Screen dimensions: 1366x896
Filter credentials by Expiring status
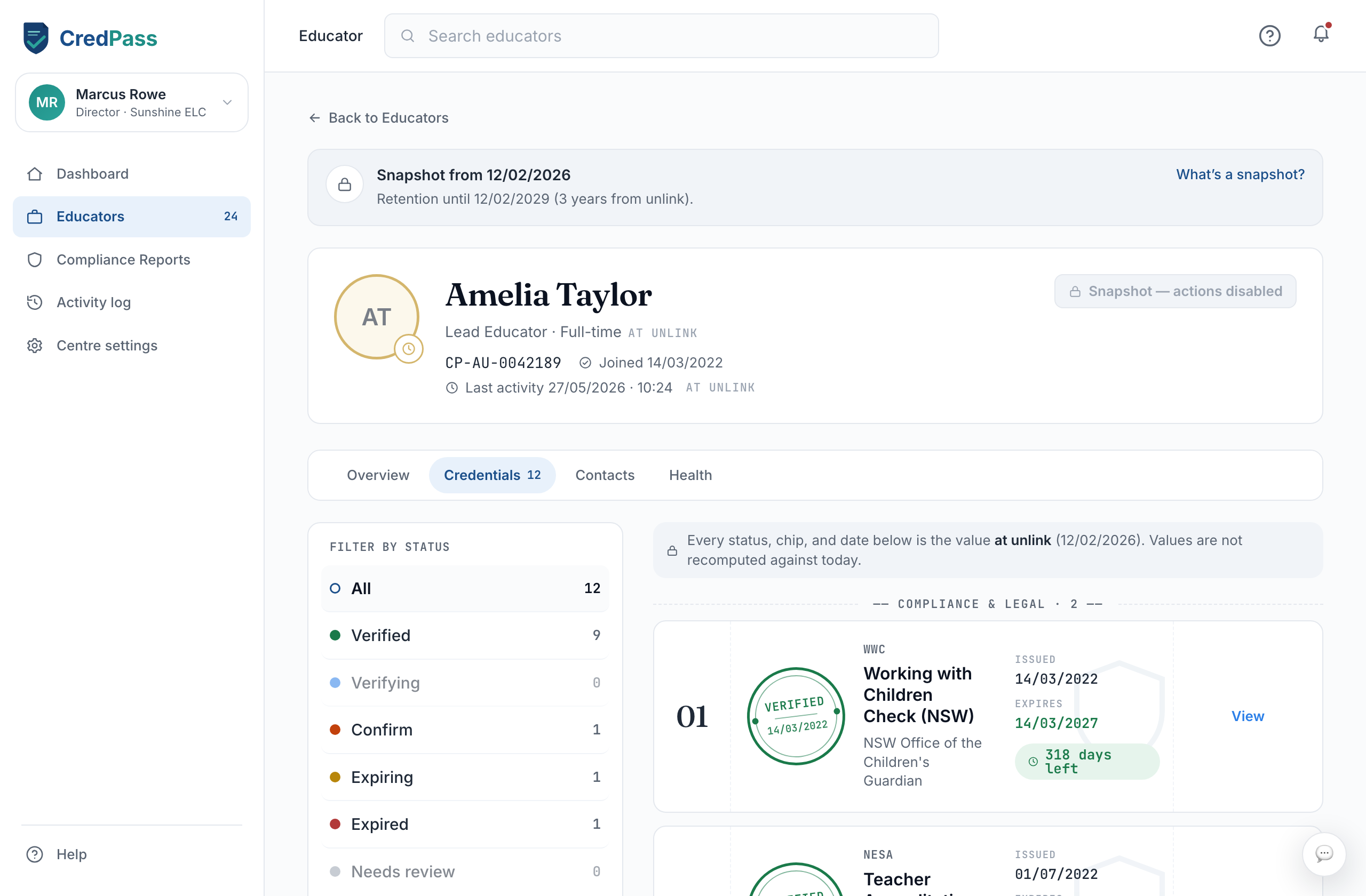[x=465, y=777]
